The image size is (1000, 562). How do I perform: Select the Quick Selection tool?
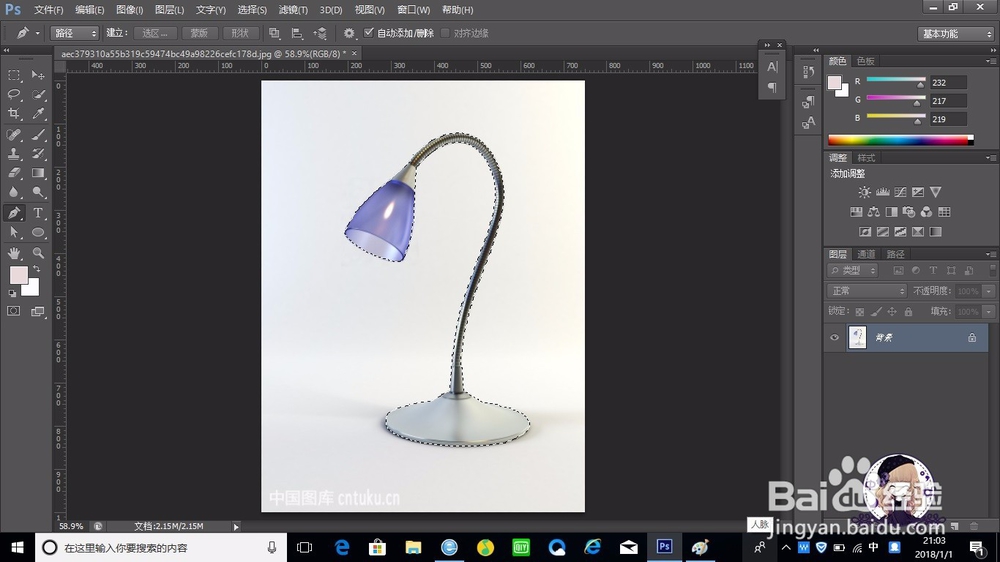point(38,94)
